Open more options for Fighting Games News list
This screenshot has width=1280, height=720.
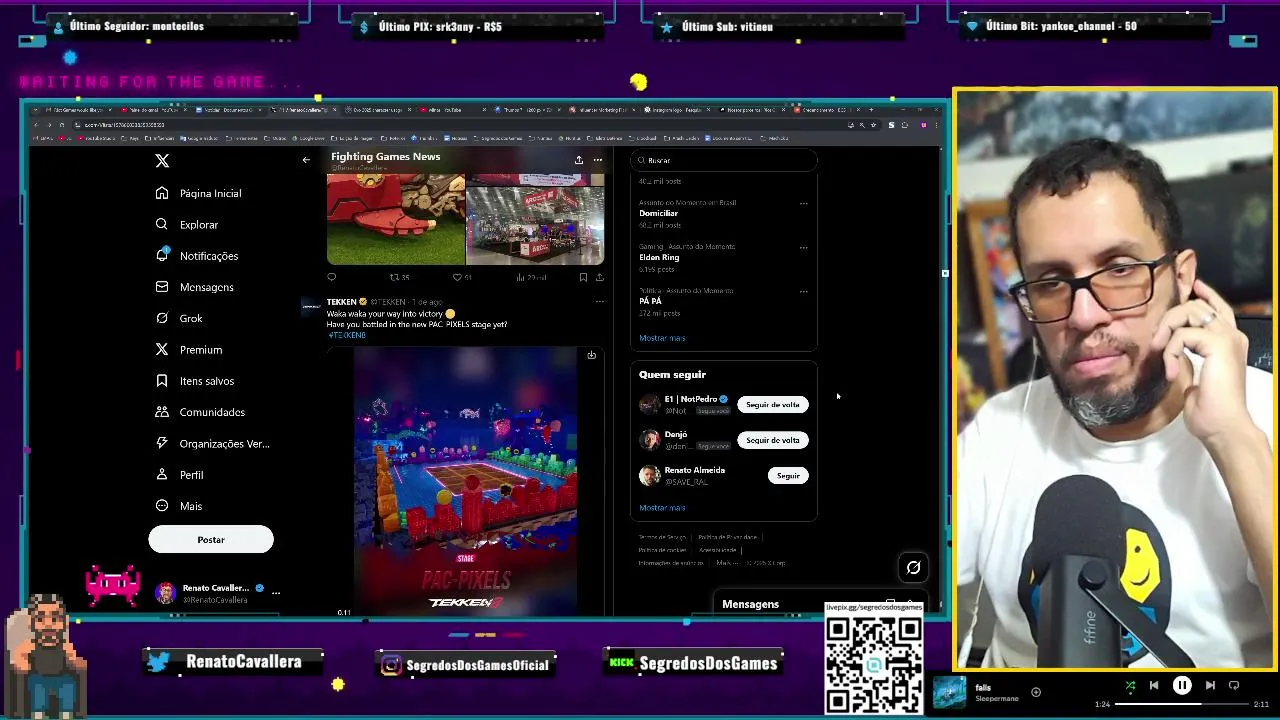tap(597, 160)
